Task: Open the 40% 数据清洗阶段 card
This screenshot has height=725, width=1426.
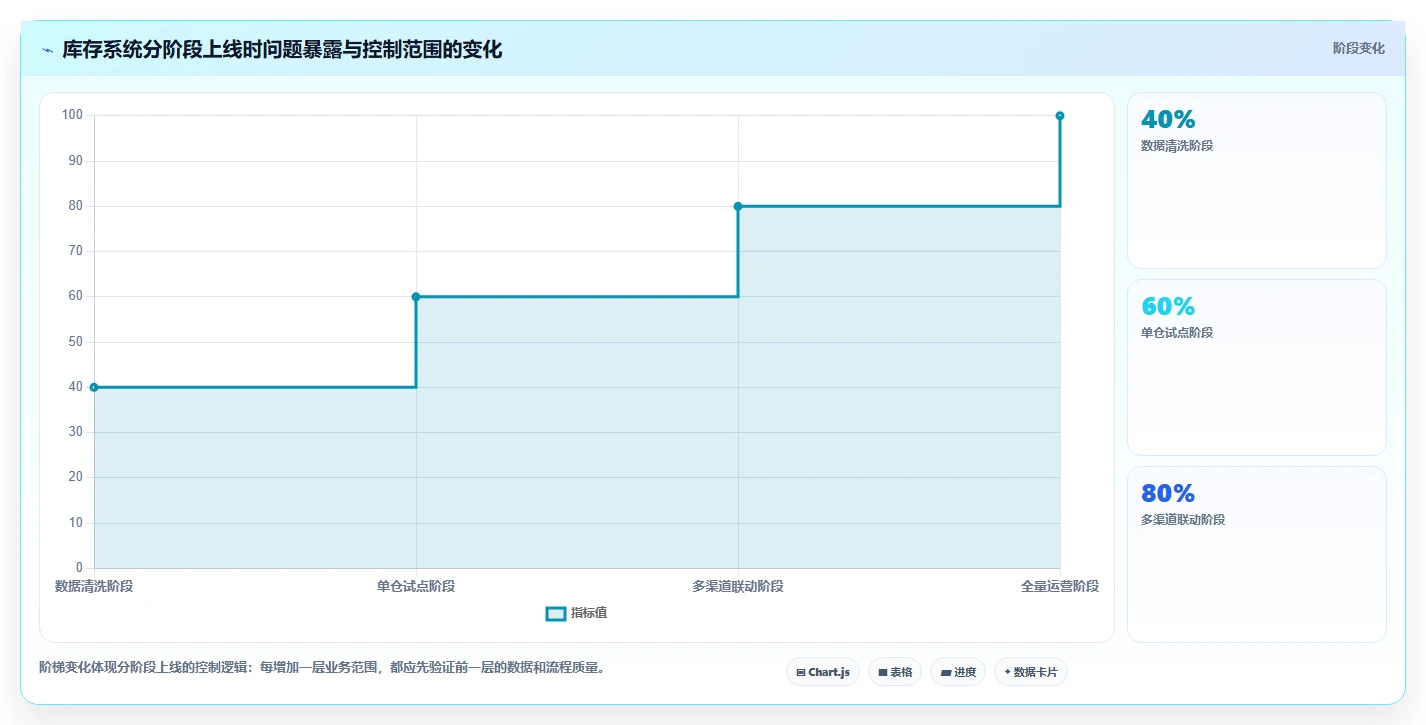Action: [x=1257, y=180]
